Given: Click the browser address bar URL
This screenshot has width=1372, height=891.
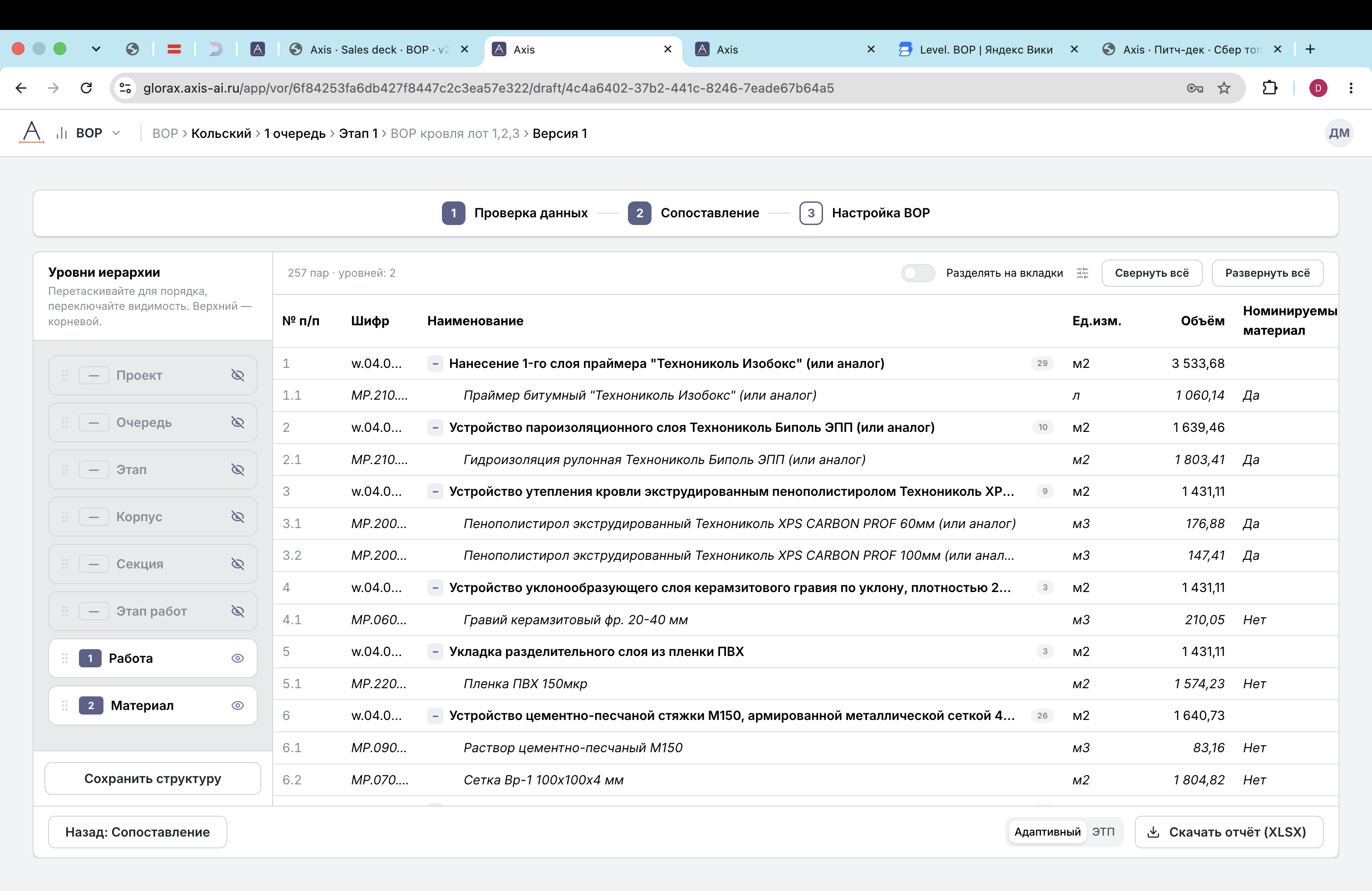Looking at the screenshot, I should [x=488, y=88].
